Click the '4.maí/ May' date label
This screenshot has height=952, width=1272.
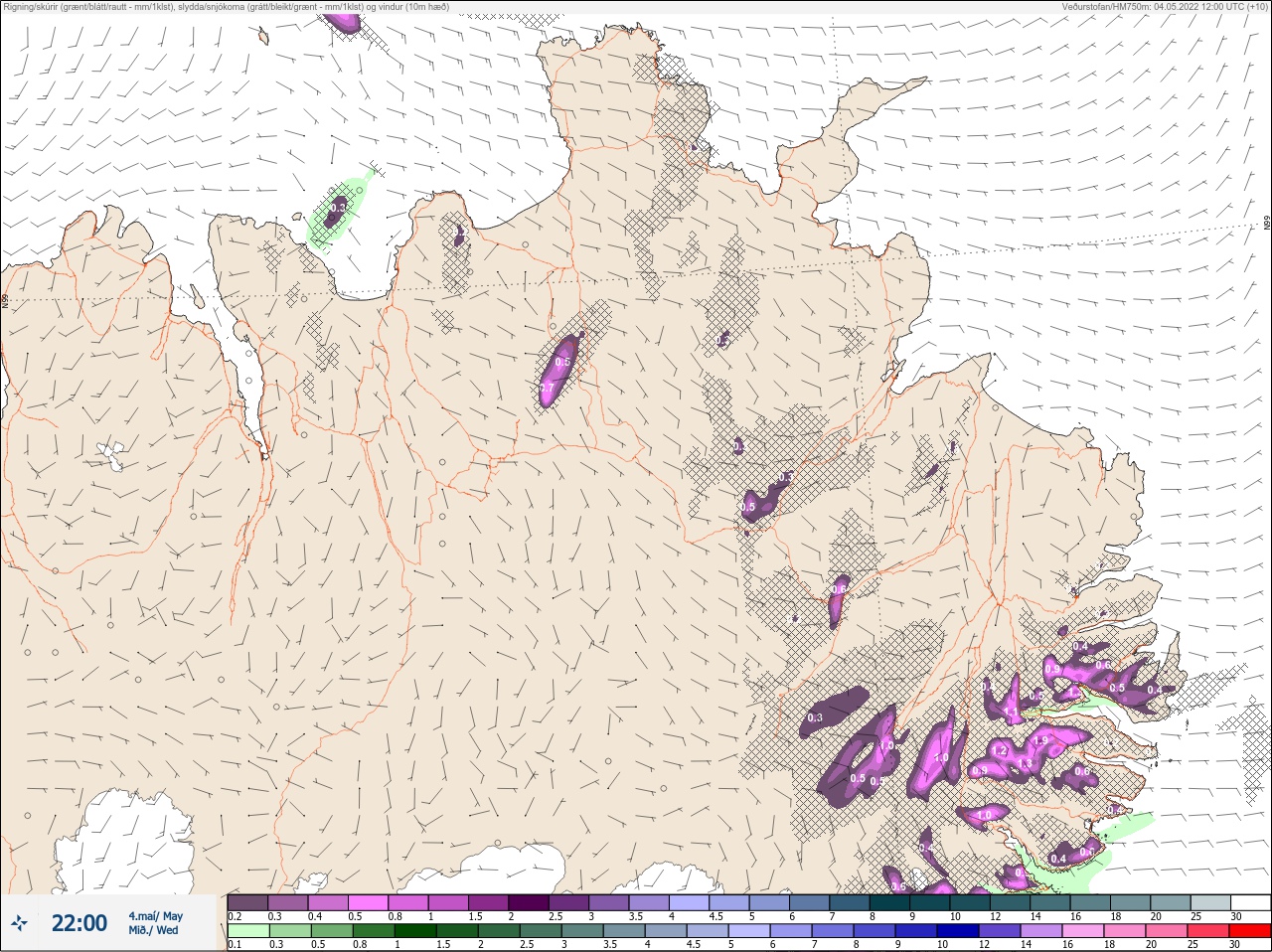point(155,916)
